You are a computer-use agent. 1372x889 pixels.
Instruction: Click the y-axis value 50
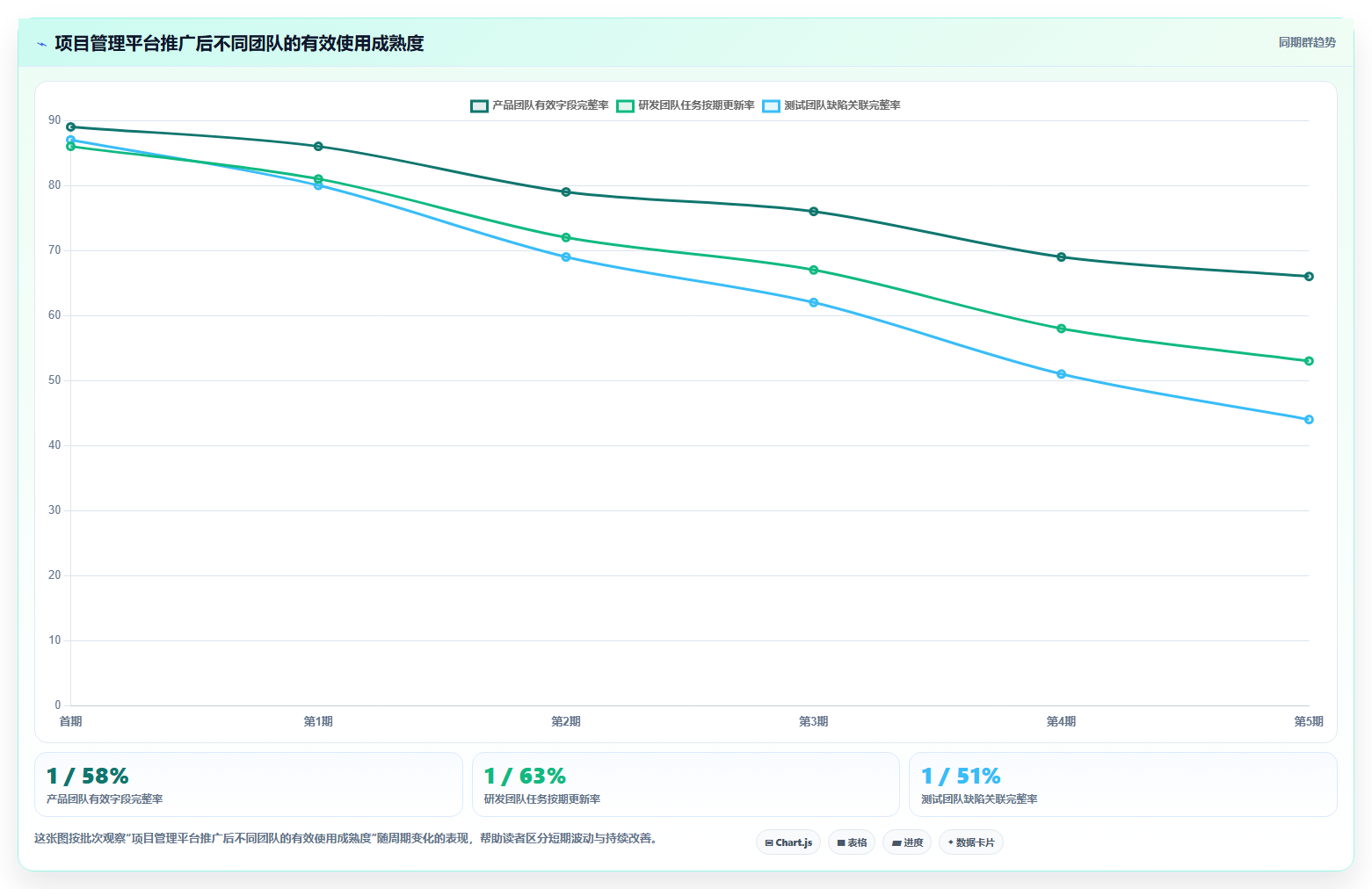[54, 380]
